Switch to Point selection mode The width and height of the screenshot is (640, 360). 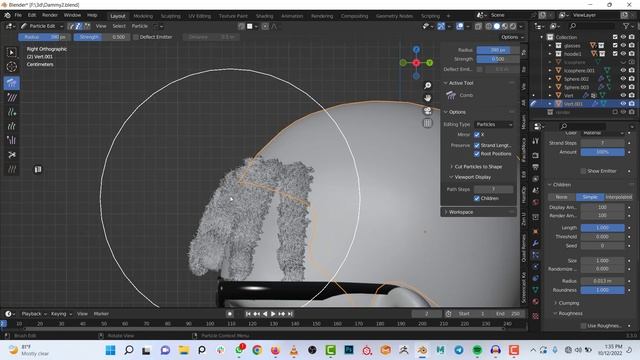coord(79,26)
